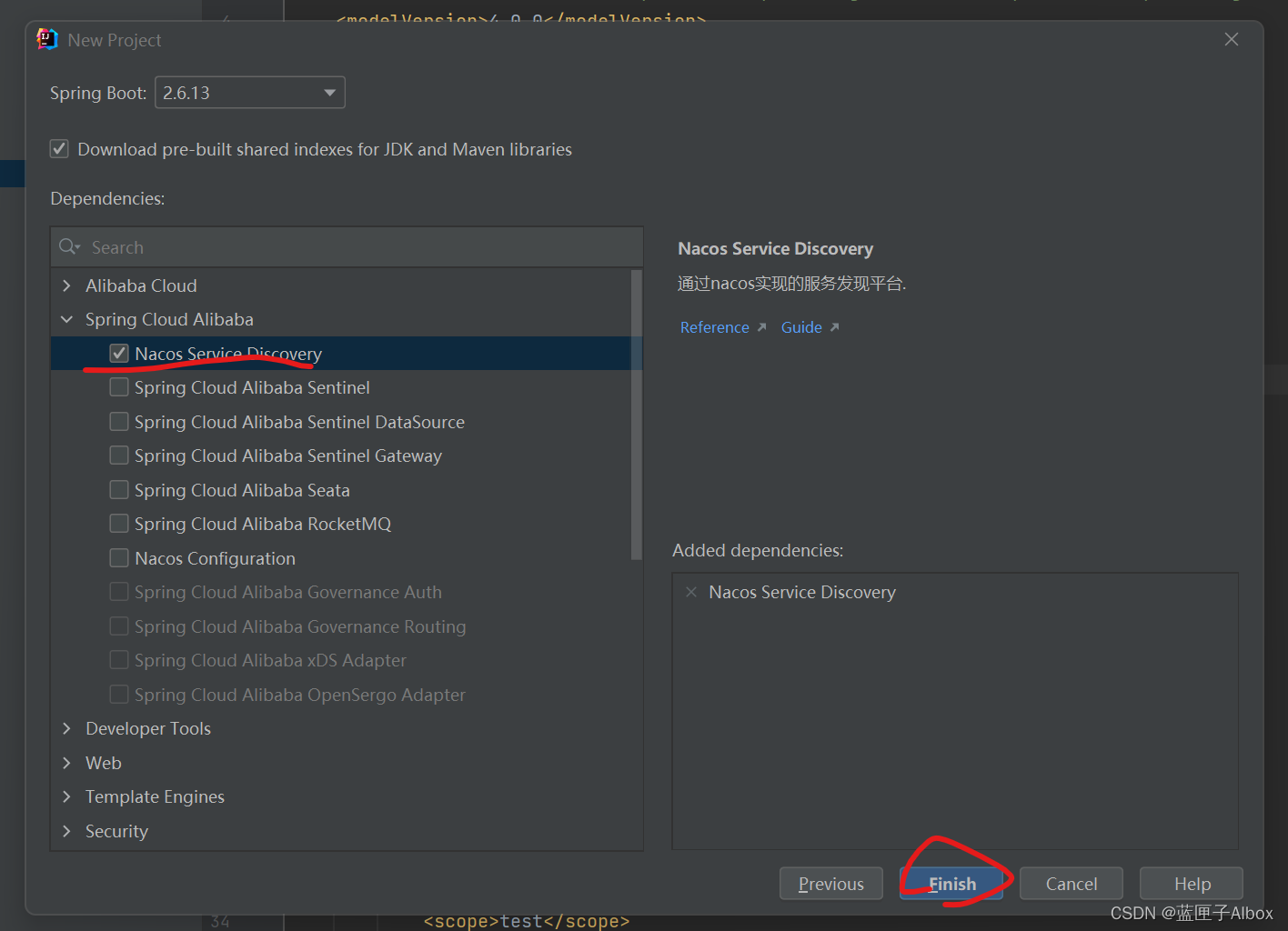Click the arrow icon next to Reference
Image resolution: width=1288 pixels, height=931 pixels.
pyautogui.click(x=761, y=327)
